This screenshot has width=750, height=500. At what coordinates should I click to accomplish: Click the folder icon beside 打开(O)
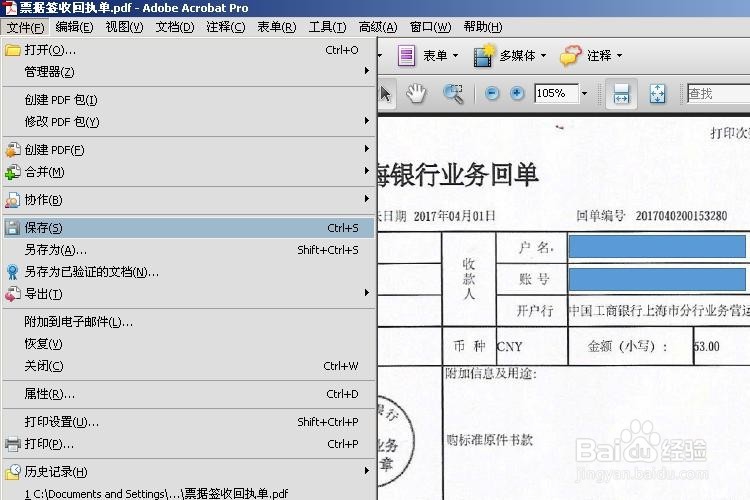tap(13, 50)
